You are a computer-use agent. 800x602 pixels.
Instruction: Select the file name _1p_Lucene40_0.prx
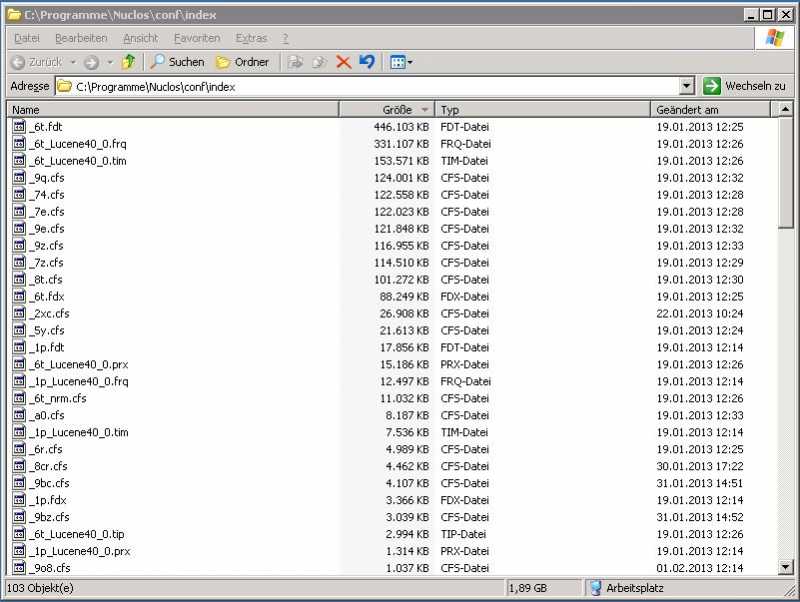click(80, 551)
